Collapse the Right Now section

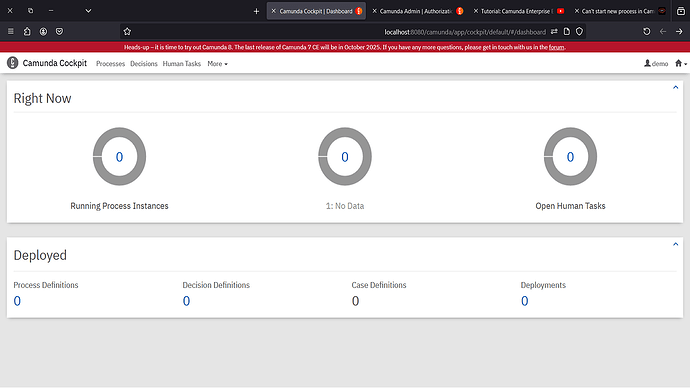675,87
